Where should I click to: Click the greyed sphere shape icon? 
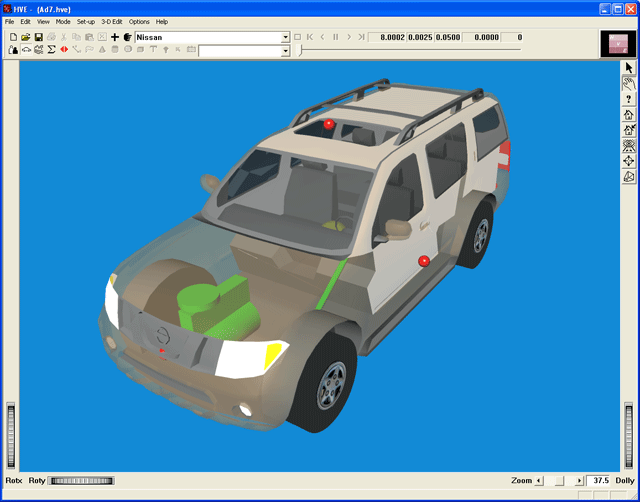pos(128,50)
